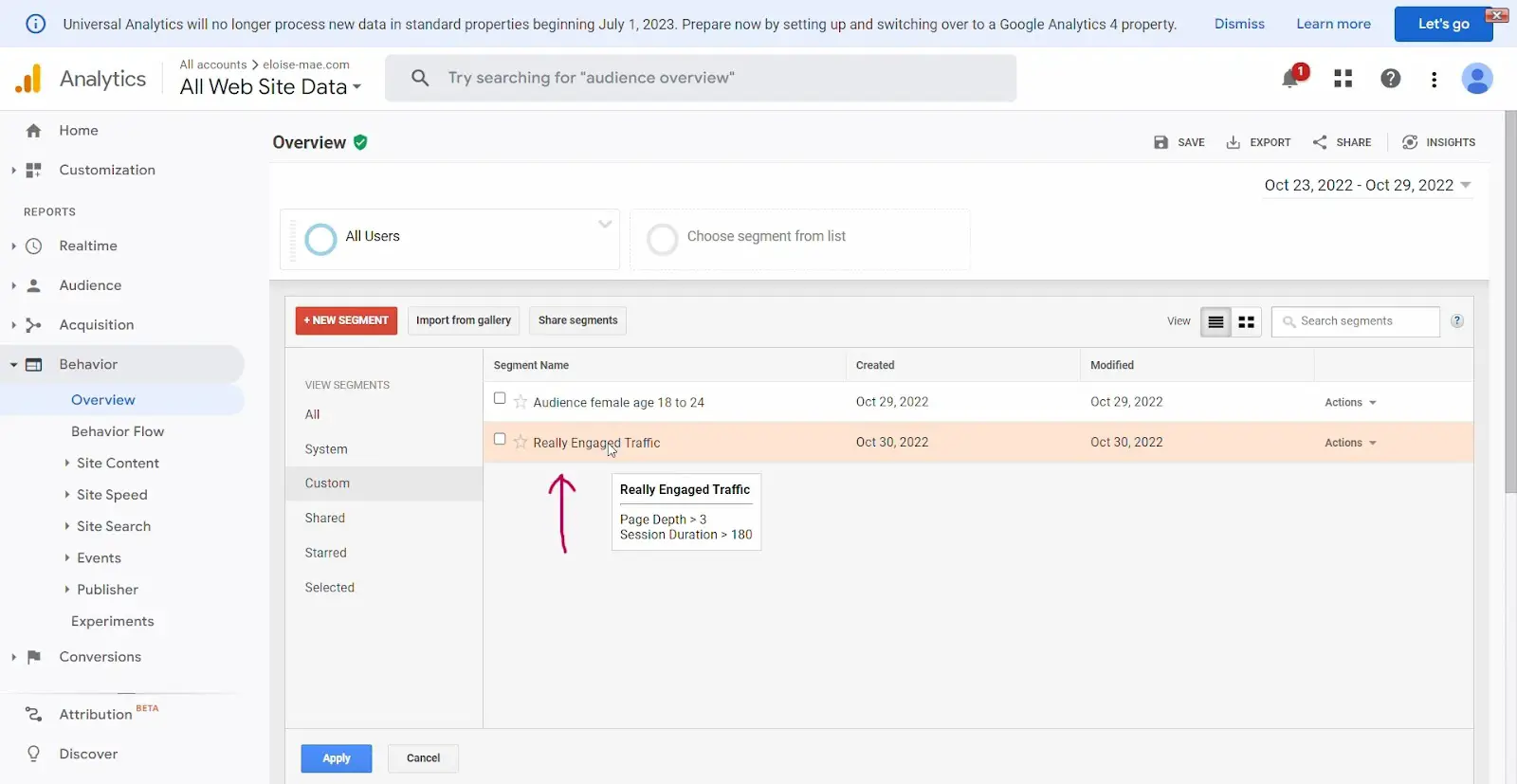This screenshot has width=1517, height=784.
Task: Star the Really Engaged Traffic segment
Action: click(x=521, y=442)
